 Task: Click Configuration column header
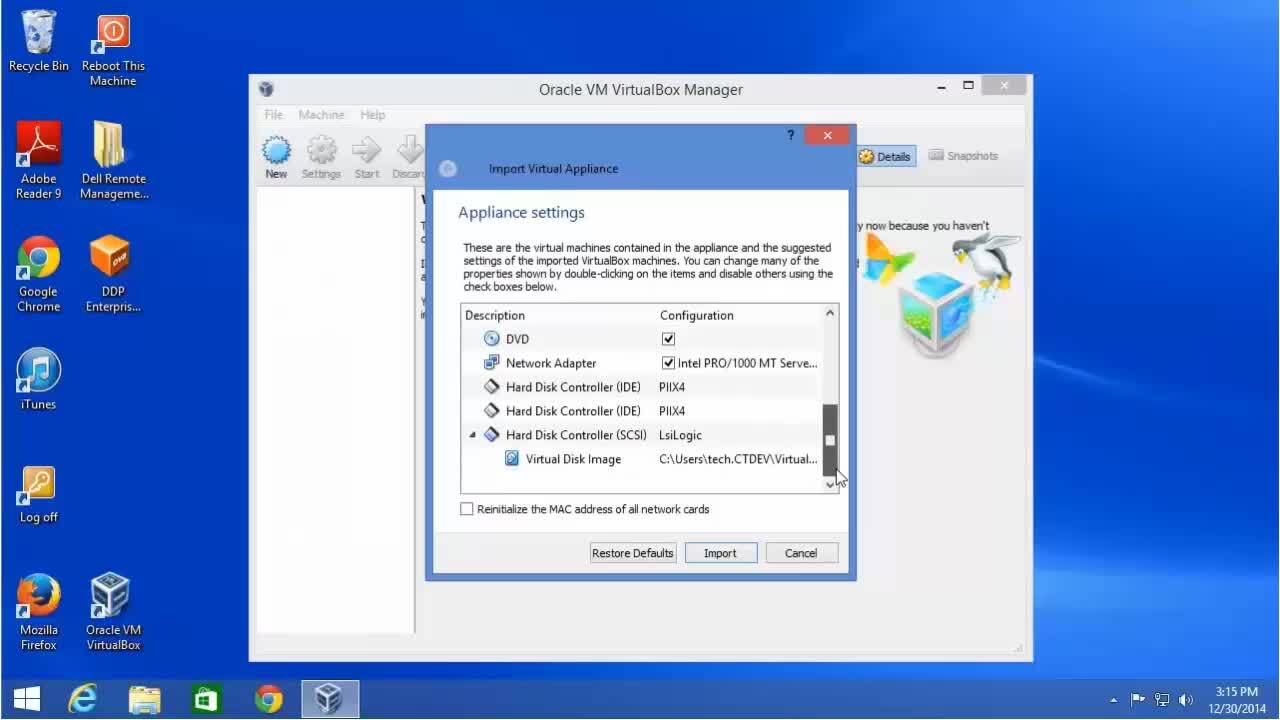697,315
